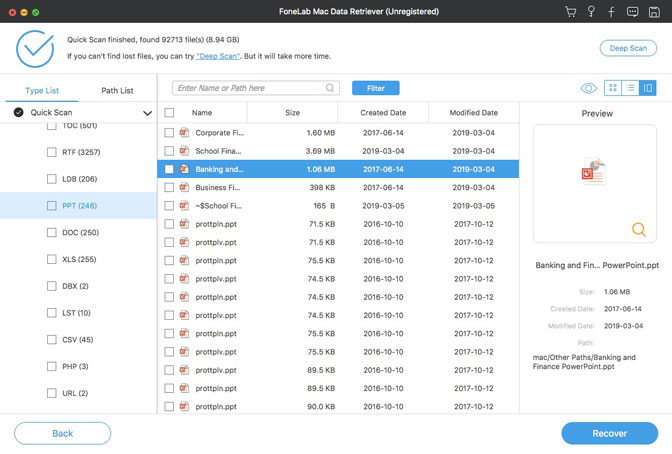Click the Banking and... file icon

pos(184,169)
